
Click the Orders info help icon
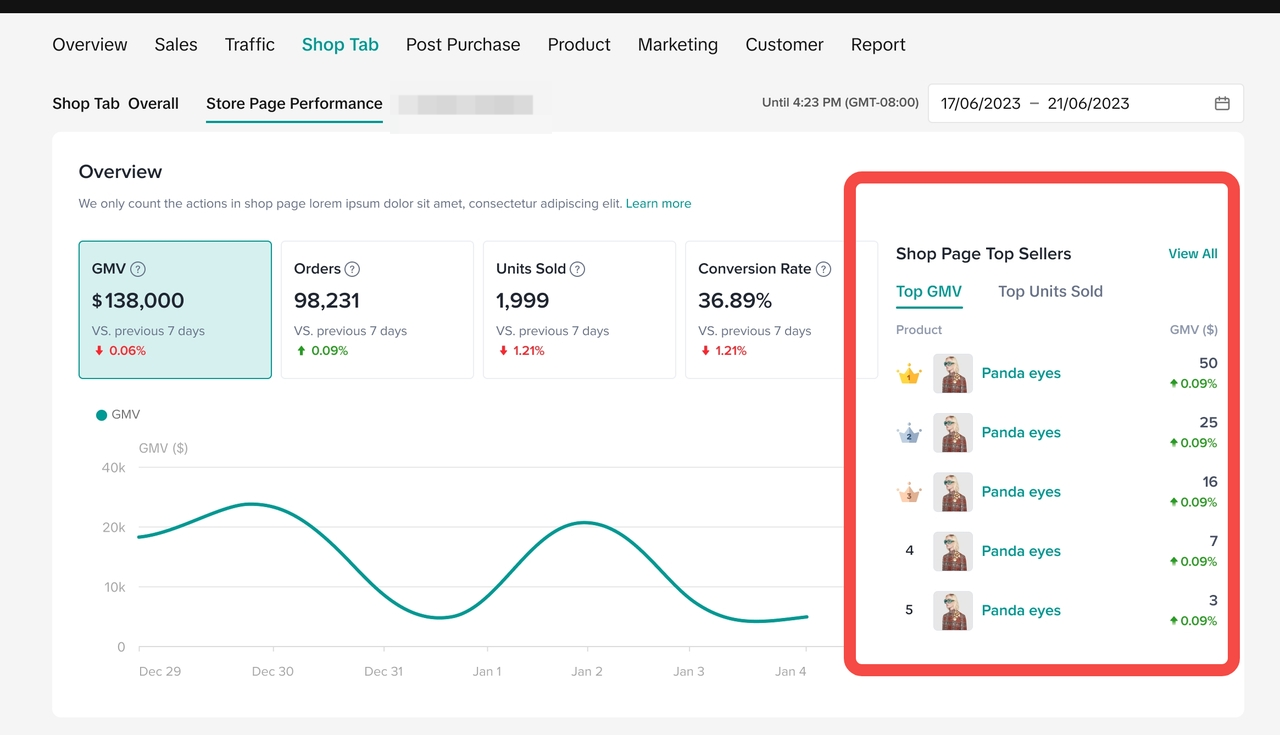tap(352, 269)
